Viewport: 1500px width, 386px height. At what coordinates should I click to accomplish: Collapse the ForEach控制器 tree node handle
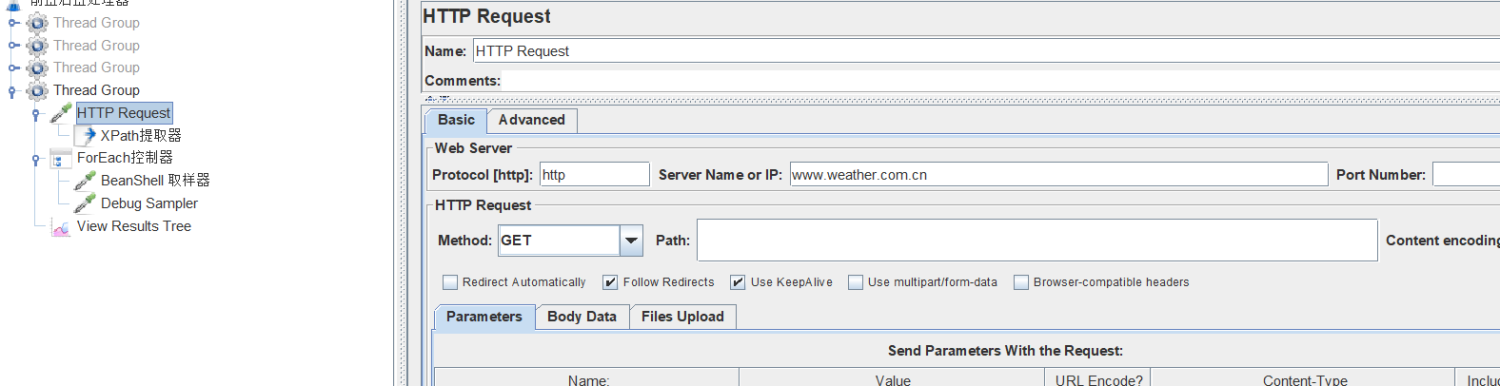pyautogui.click(x=37, y=159)
